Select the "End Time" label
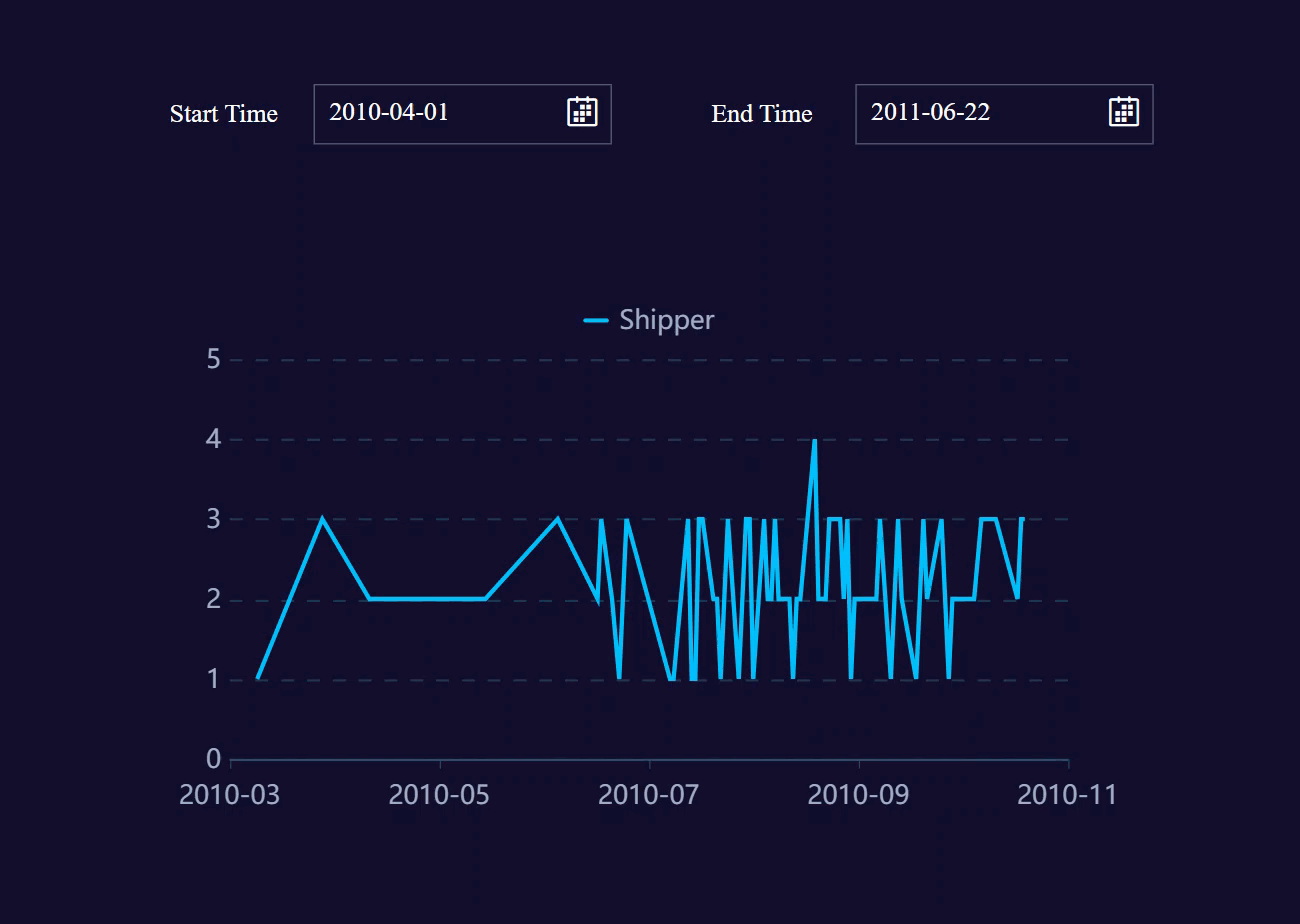This screenshot has height=924, width=1300. click(x=762, y=114)
